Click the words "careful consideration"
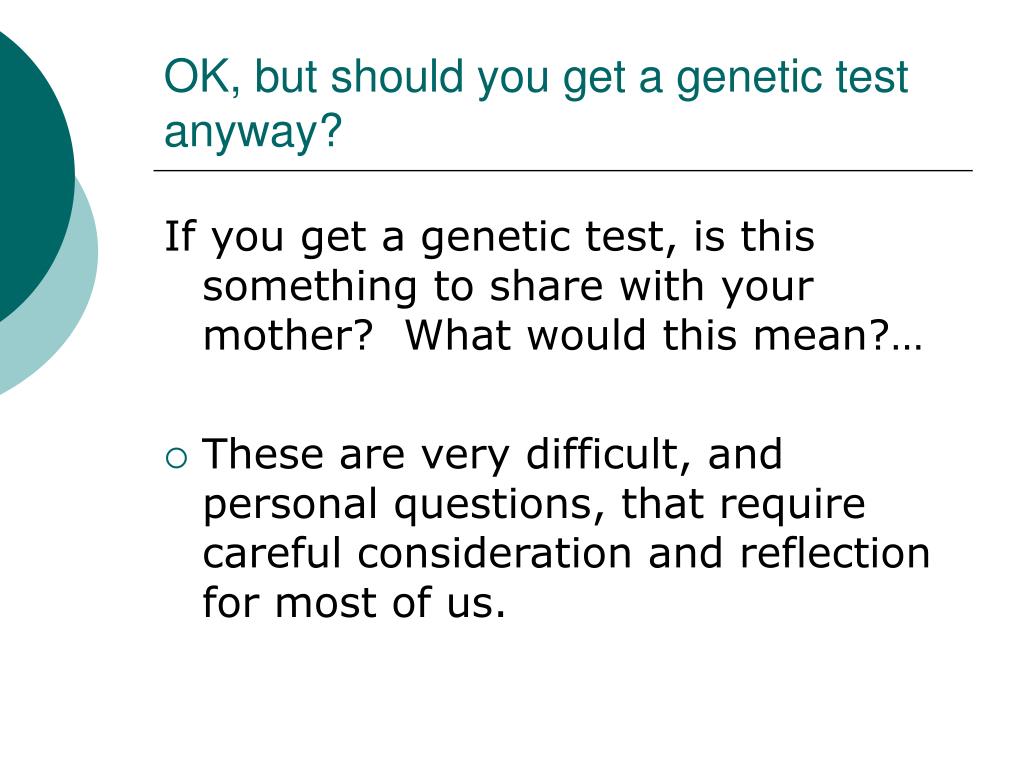Image resolution: width=1024 pixels, height=768 pixels. [417, 553]
